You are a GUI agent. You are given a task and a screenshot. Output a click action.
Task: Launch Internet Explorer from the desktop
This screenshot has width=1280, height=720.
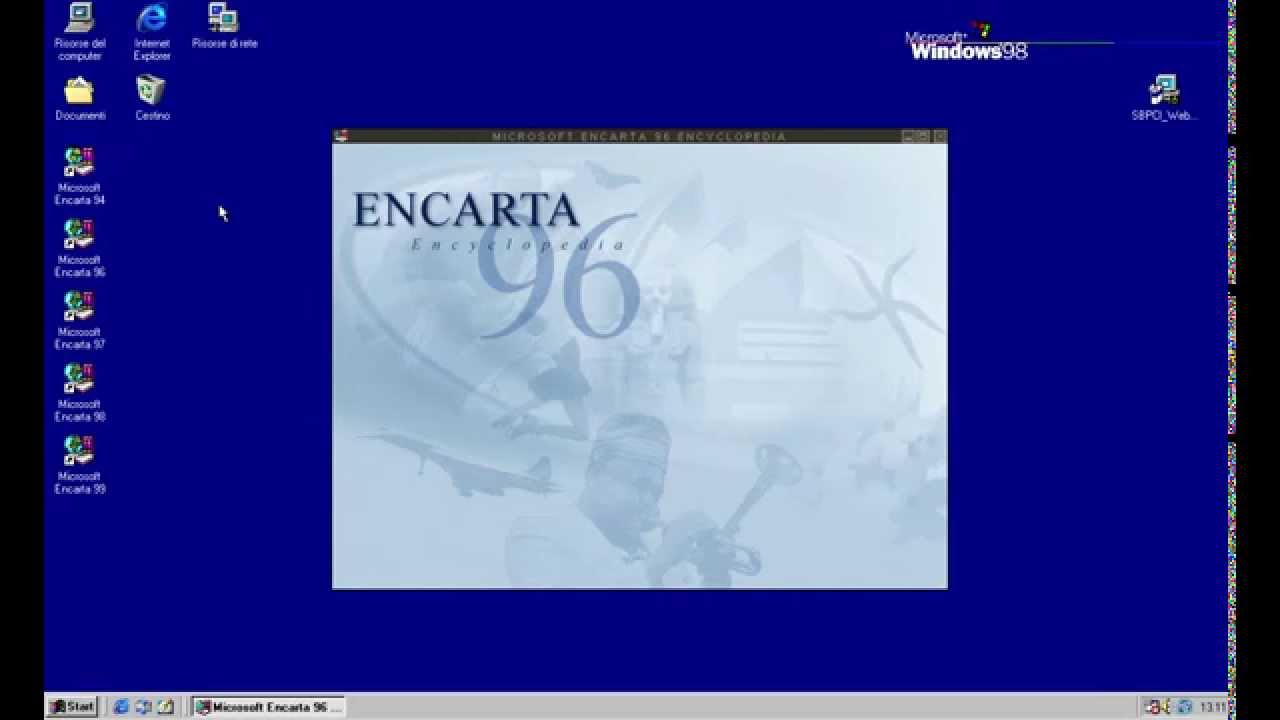point(152,31)
